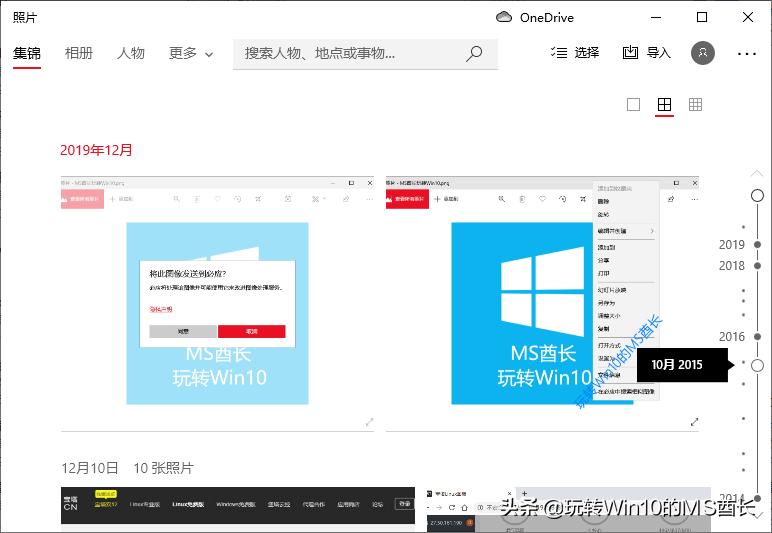772x533 pixels.
Task: Open the OneDrive label link
Action: tap(547, 18)
